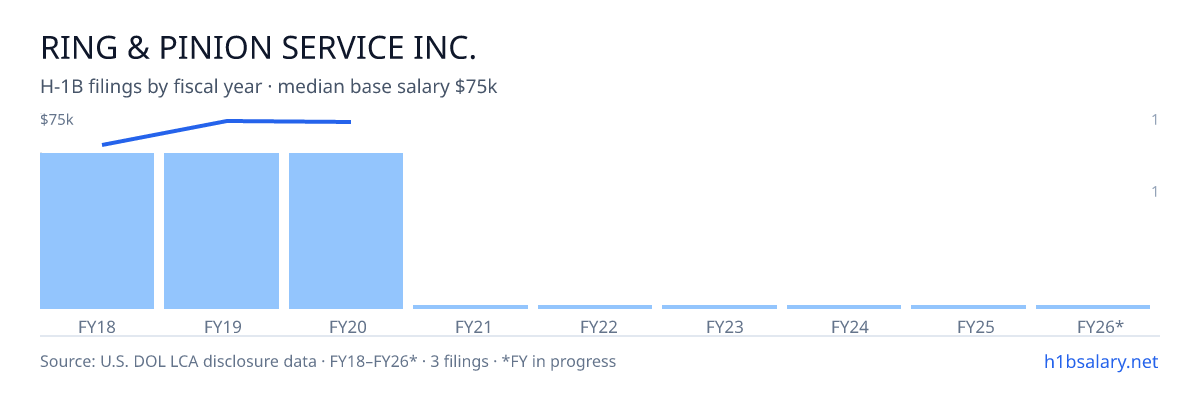Click the FY19 filings bar

[221, 231]
